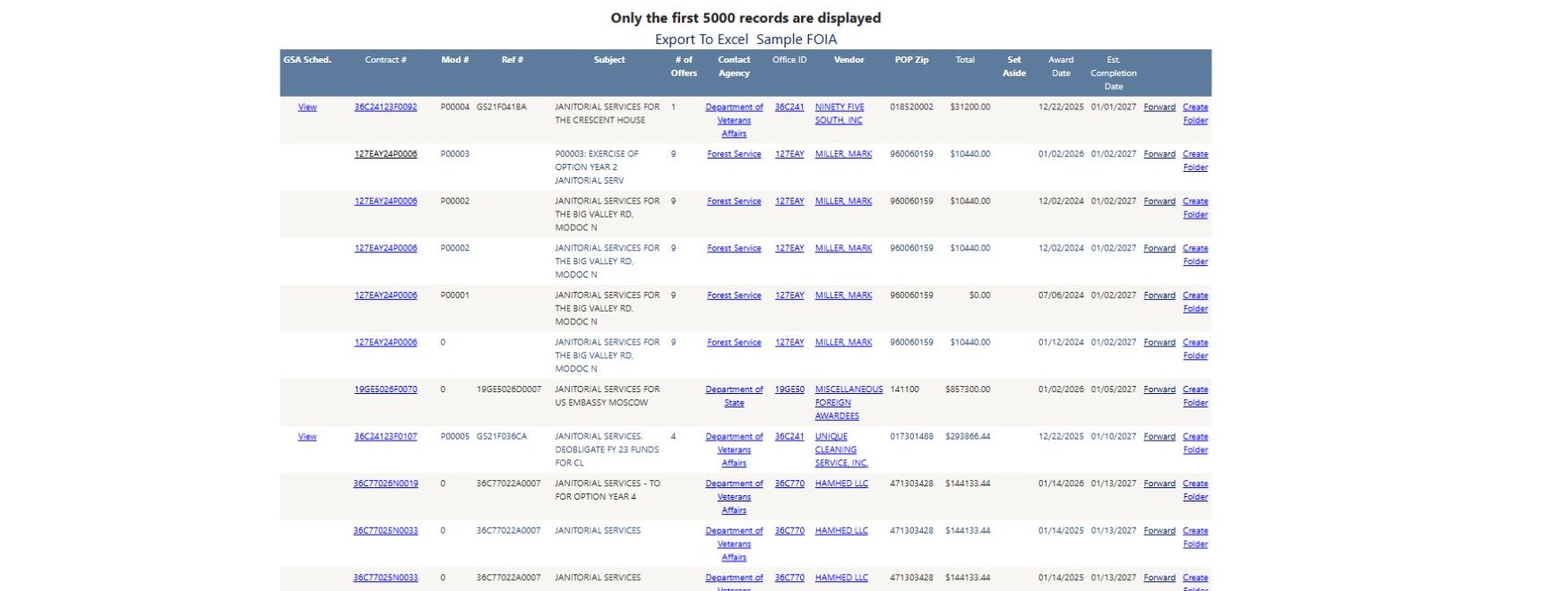
Task: Open HAMHED LLC vendor in 36C77026N0019 row
Action: coord(841,484)
